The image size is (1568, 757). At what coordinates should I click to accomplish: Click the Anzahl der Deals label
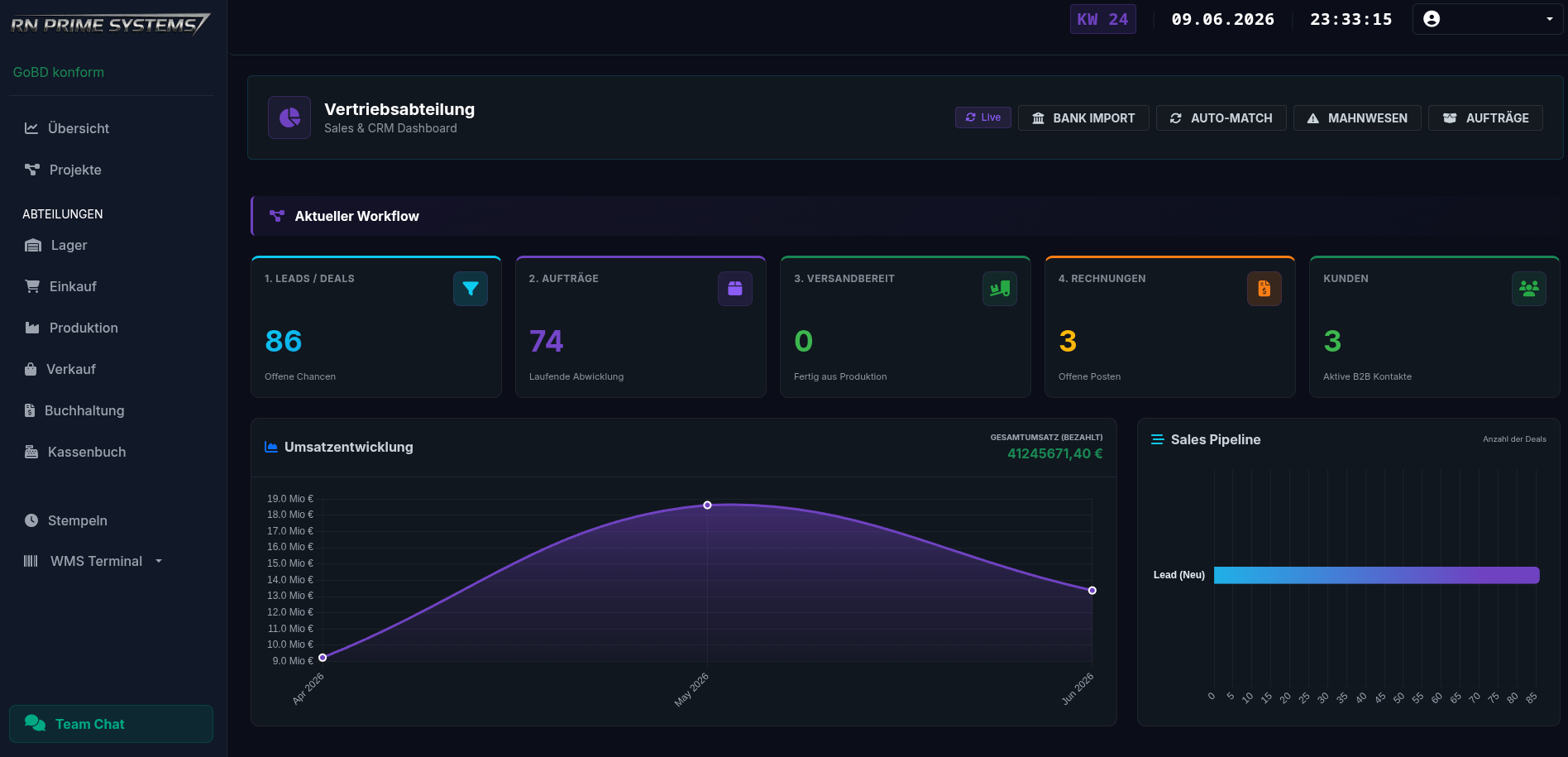point(1514,439)
